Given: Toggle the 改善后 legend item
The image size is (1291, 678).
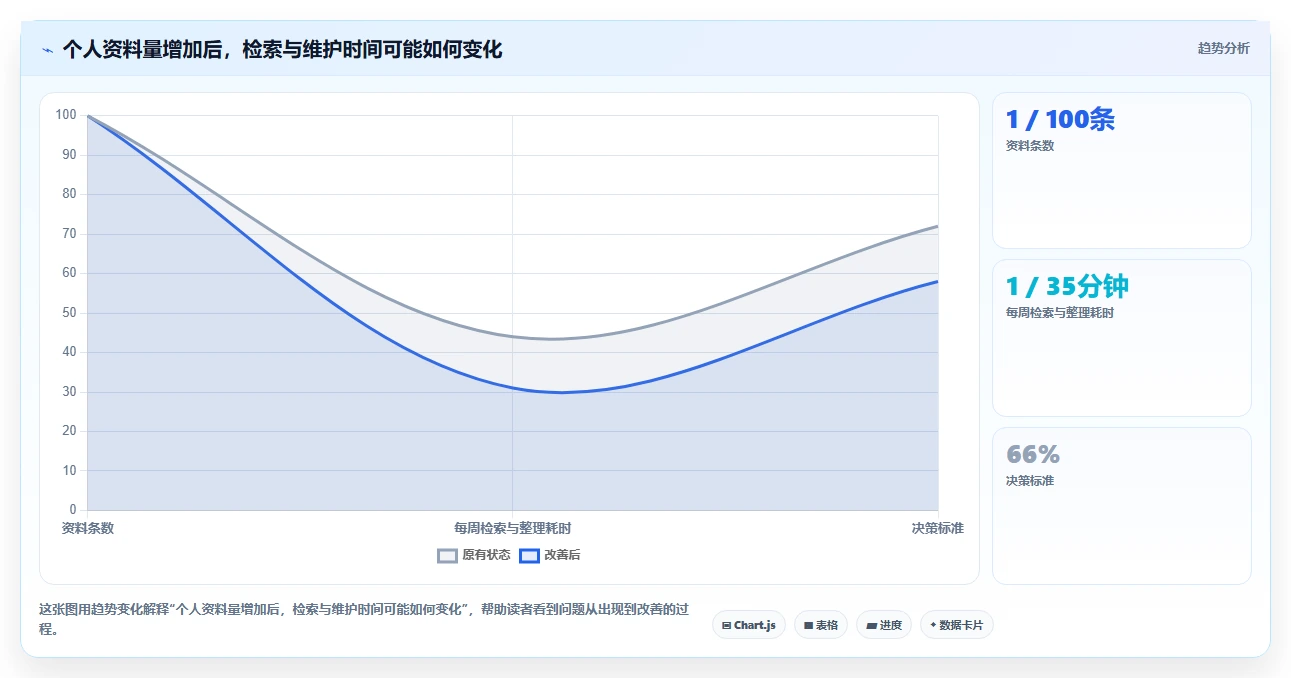Looking at the screenshot, I should [550, 555].
